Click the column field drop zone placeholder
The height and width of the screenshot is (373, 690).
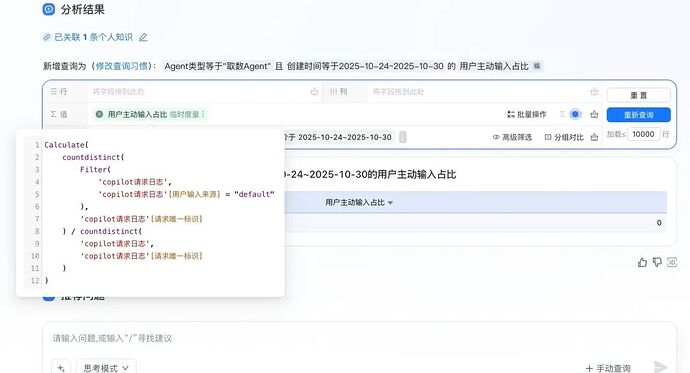[398, 91]
